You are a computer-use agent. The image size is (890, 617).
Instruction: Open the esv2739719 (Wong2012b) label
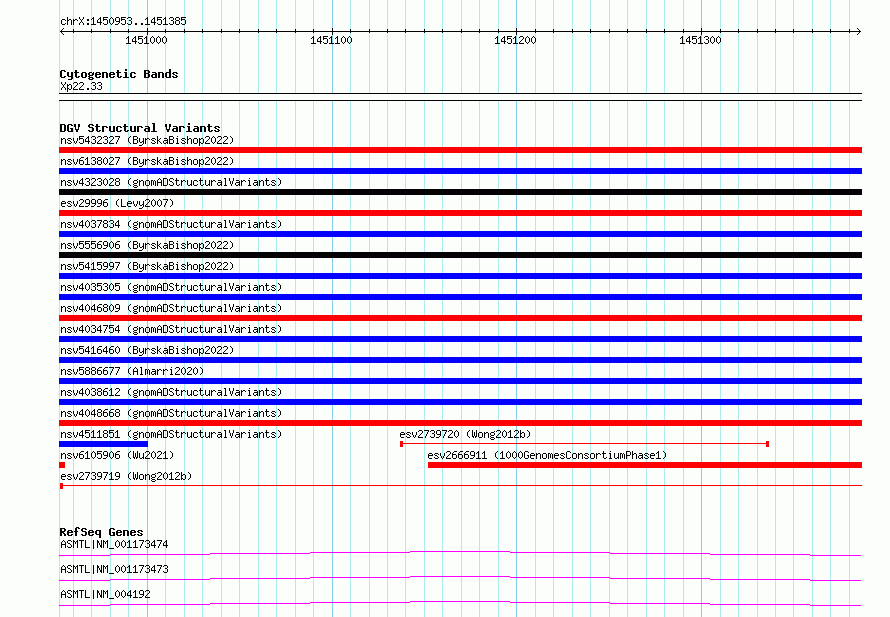pyautogui.click(x=126, y=476)
